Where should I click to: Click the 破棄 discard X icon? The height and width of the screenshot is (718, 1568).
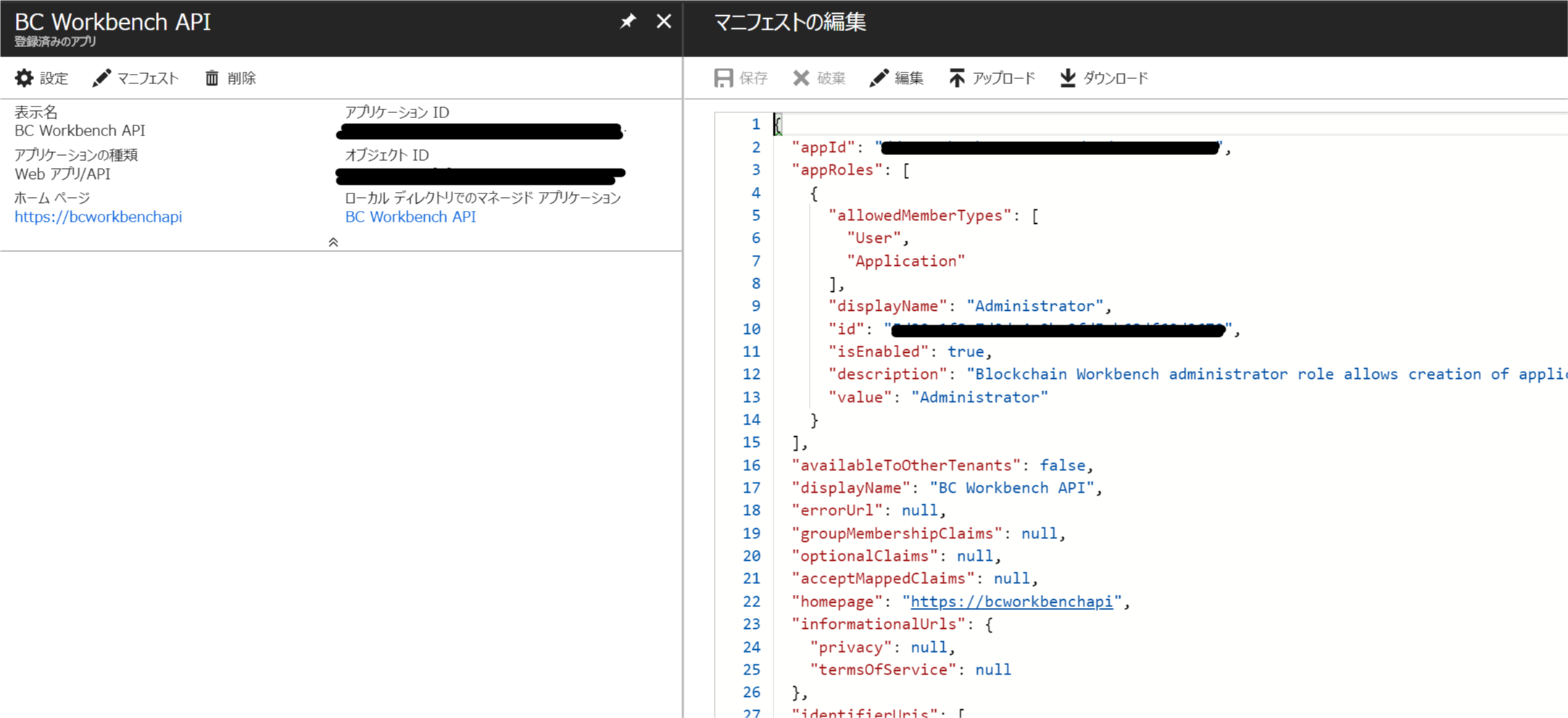801,78
